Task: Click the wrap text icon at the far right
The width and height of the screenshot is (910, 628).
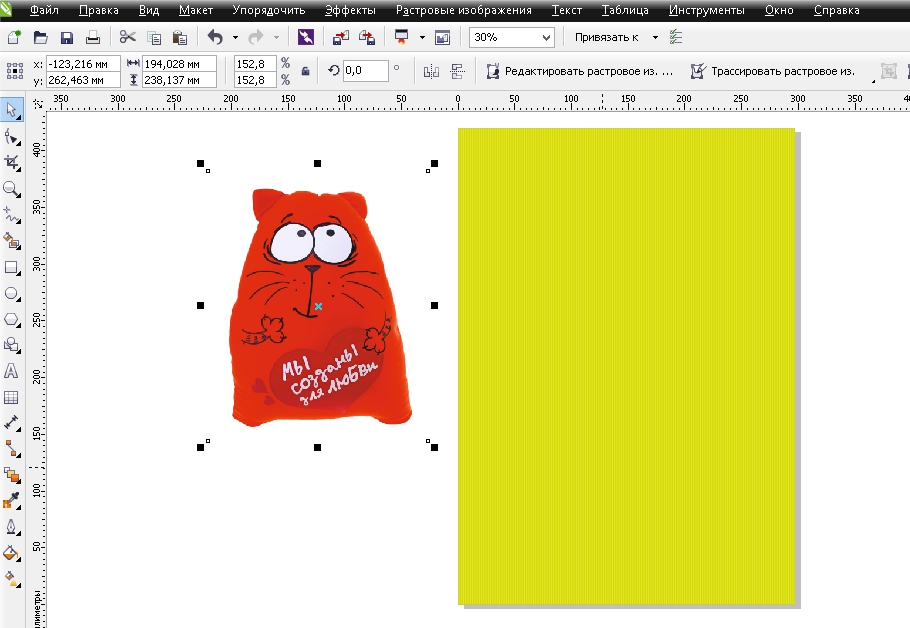Action: point(889,71)
